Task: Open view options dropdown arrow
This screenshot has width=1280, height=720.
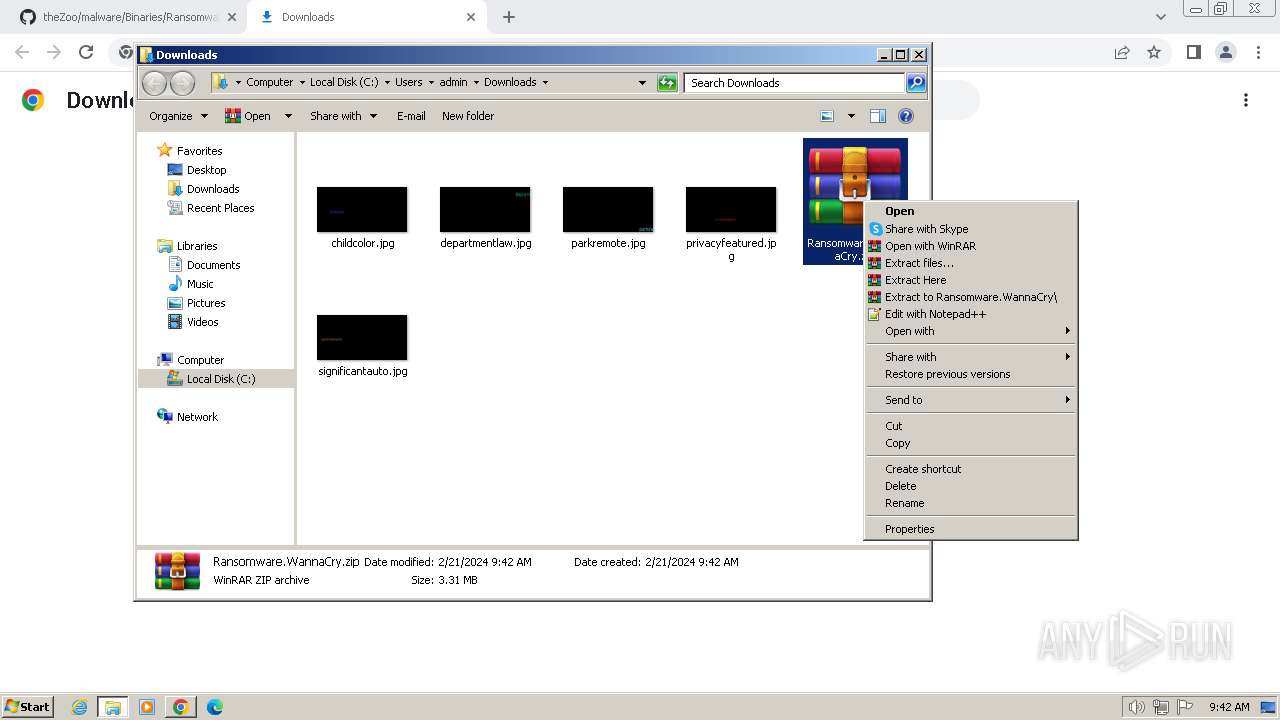Action: (851, 116)
